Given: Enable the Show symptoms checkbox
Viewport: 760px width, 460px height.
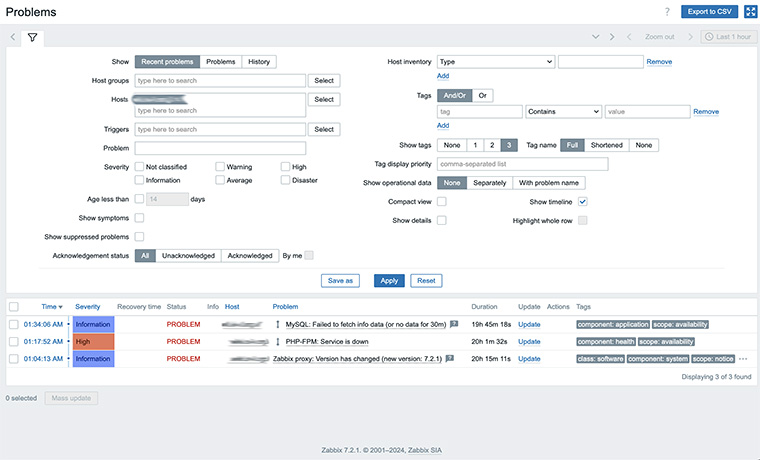Looking at the screenshot, I should click(x=140, y=217).
